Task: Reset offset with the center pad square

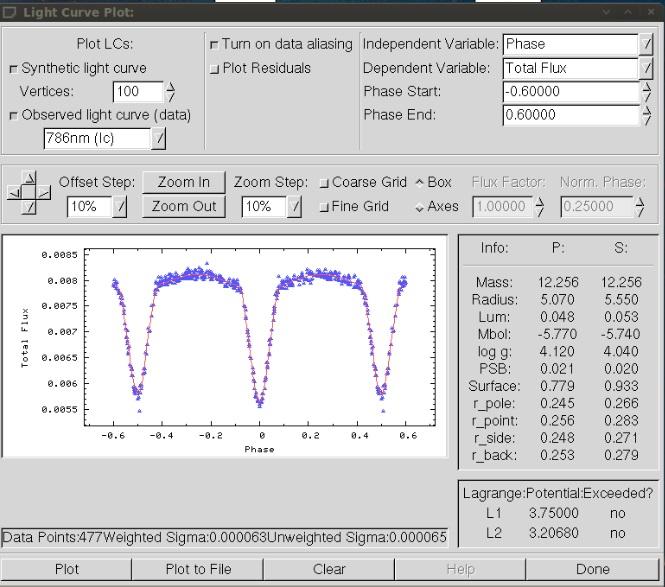Action: (x=29, y=193)
